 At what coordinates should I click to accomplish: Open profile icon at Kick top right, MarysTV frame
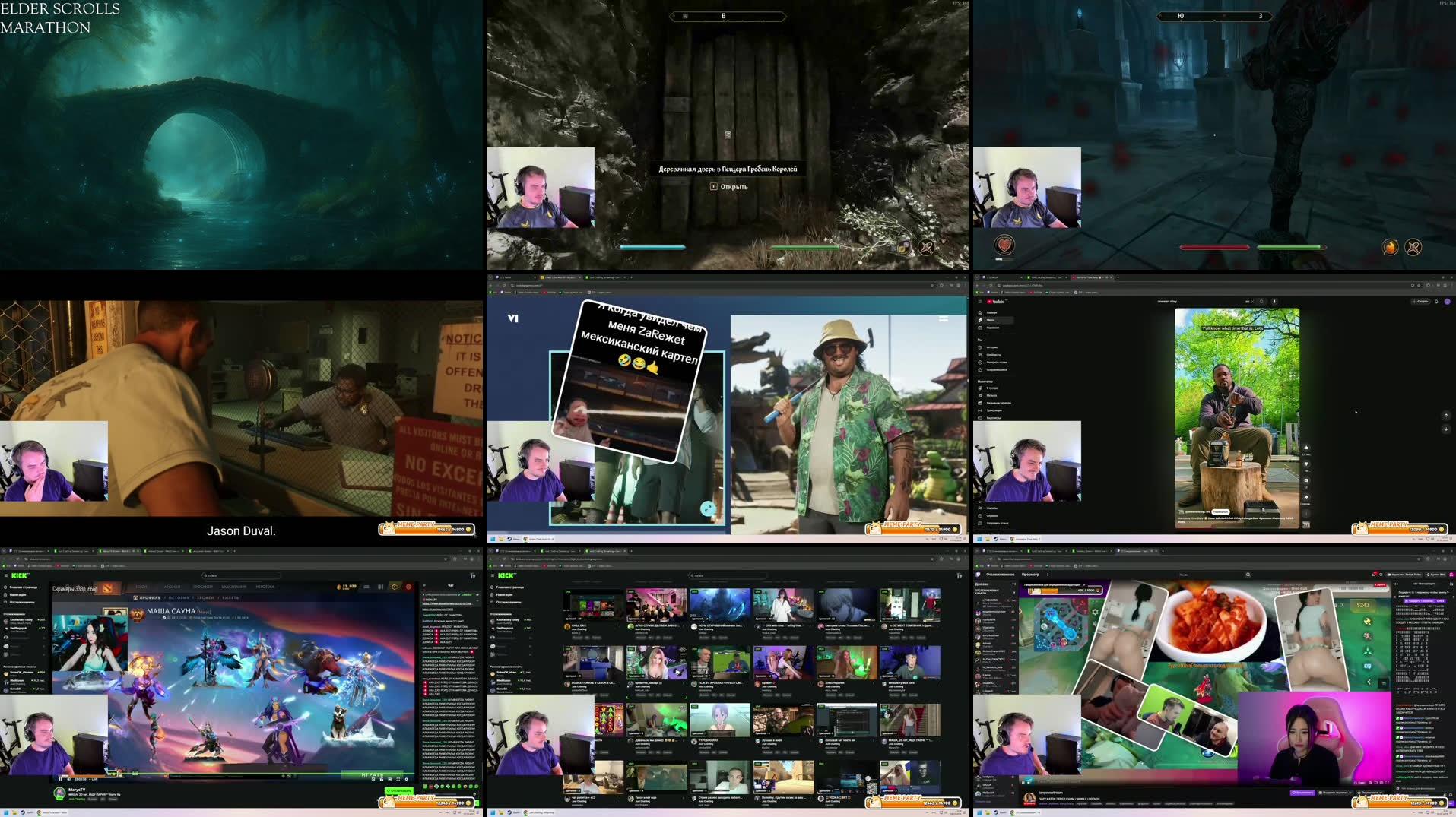(473, 575)
